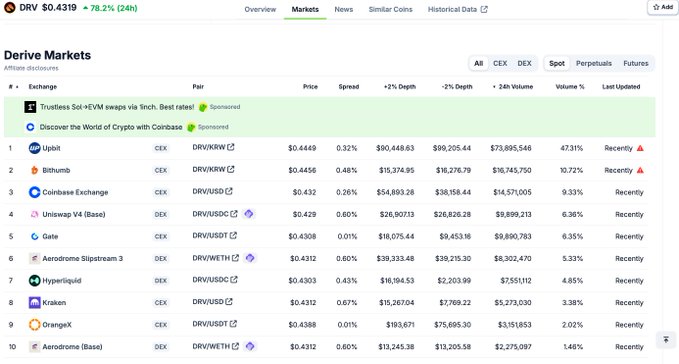679x364 pixels.
Task: Click Coinbase Exchange logo
Action: coord(34,192)
